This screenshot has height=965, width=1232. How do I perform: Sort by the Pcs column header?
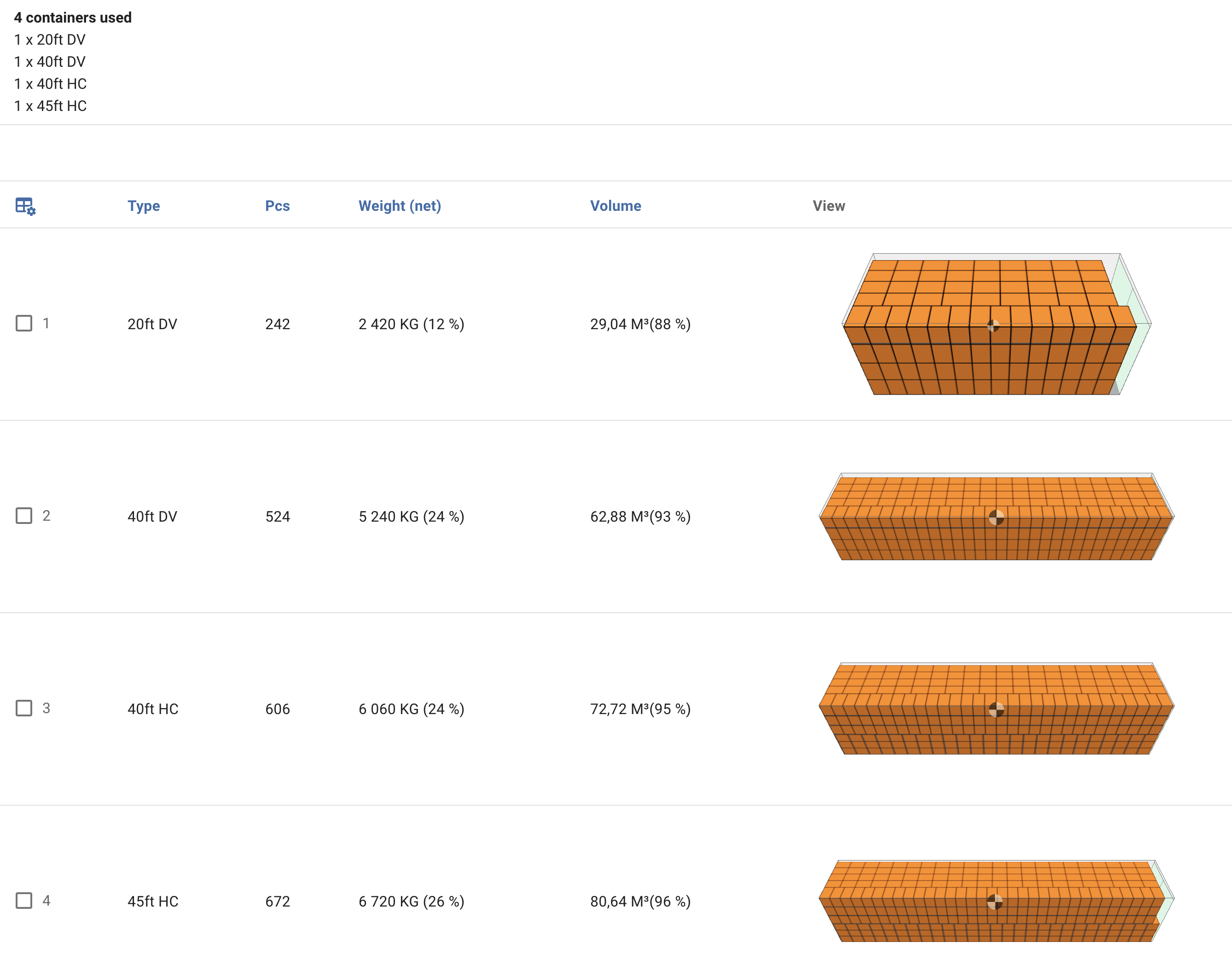coord(277,206)
